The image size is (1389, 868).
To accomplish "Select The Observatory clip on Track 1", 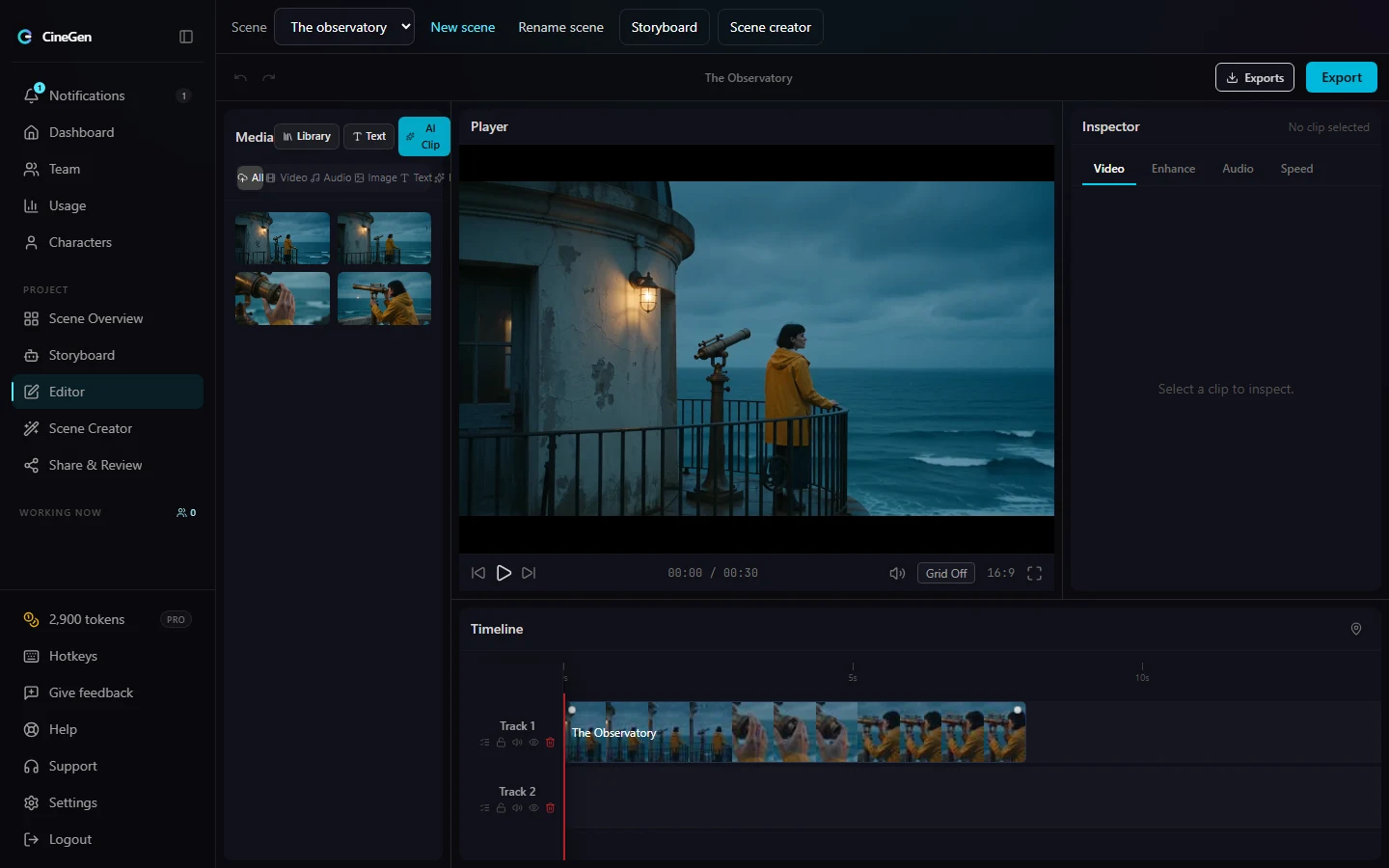I will click(796, 732).
